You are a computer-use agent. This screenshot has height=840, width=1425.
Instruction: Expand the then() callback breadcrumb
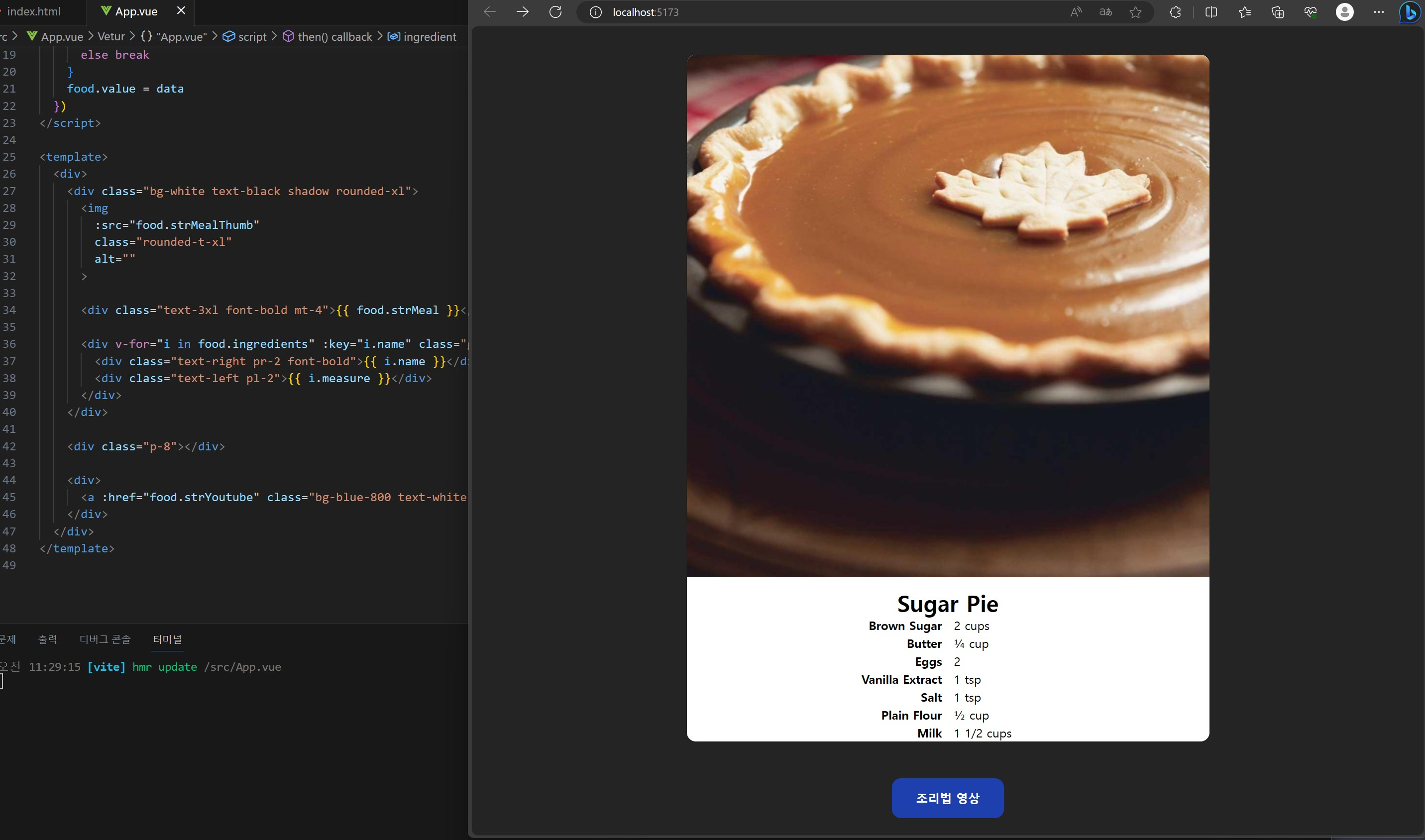tap(334, 37)
